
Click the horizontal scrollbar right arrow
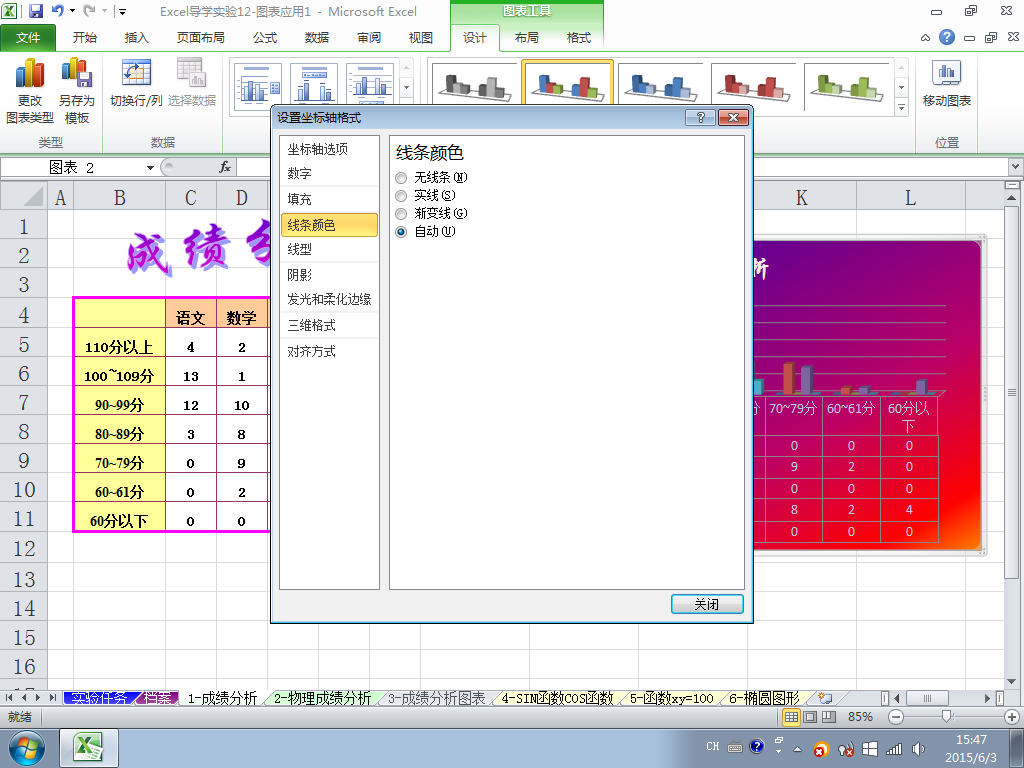pyautogui.click(x=988, y=698)
